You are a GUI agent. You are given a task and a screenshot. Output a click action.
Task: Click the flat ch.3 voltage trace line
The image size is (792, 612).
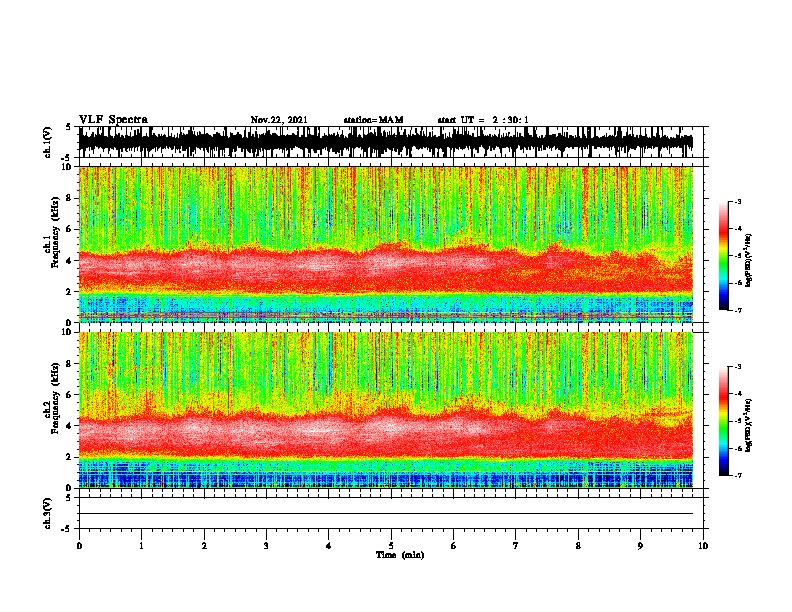point(386,514)
